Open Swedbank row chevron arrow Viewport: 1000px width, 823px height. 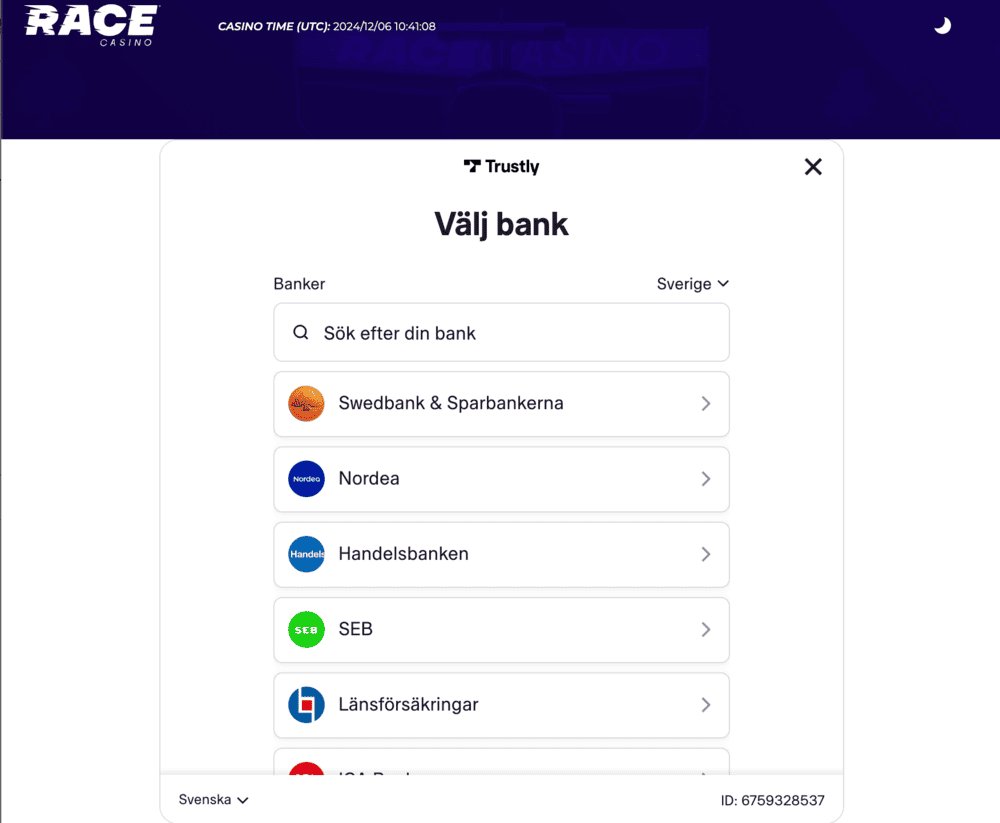click(705, 404)
